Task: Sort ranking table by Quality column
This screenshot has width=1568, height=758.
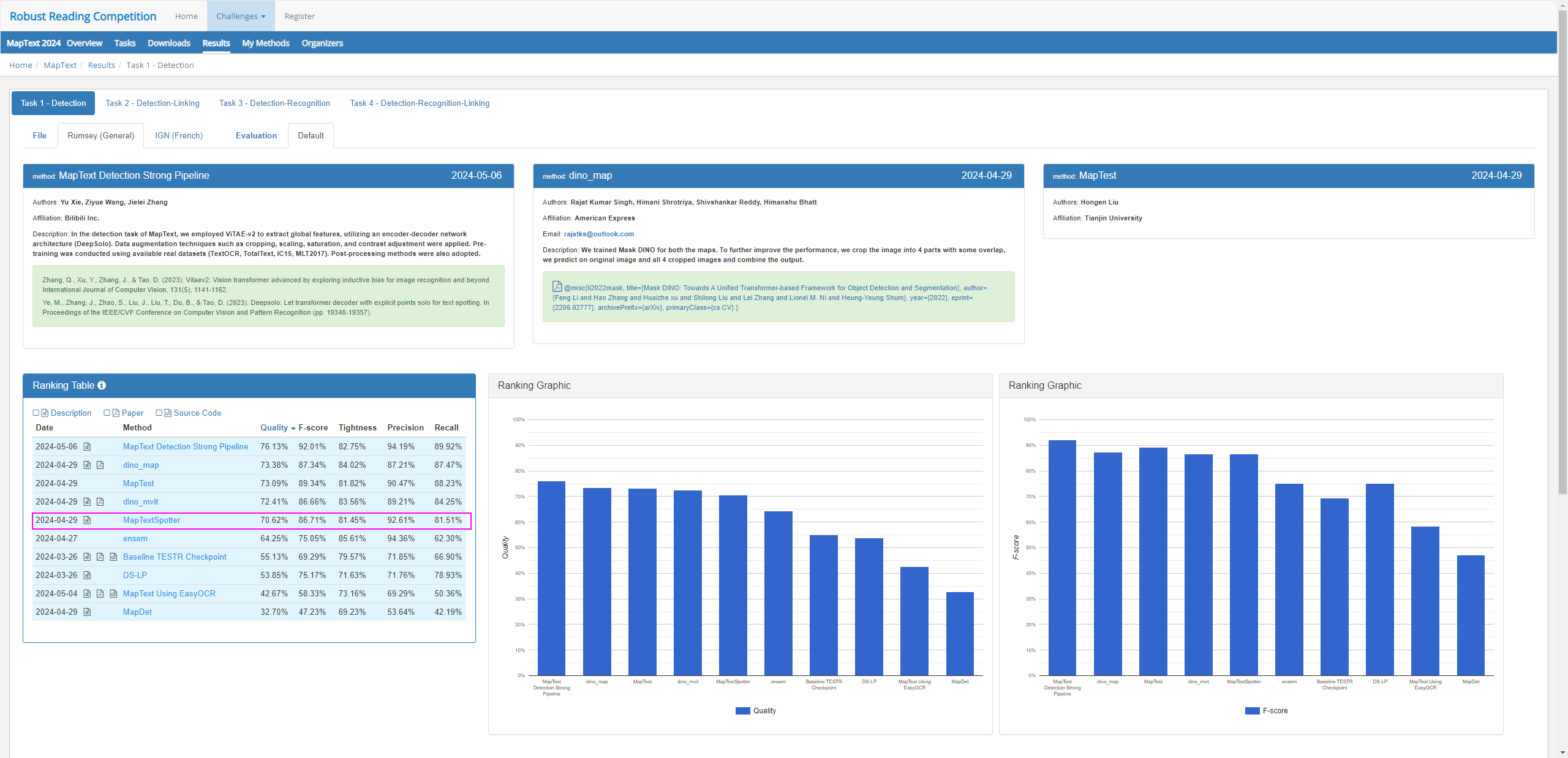Action: tap(277, 428)
